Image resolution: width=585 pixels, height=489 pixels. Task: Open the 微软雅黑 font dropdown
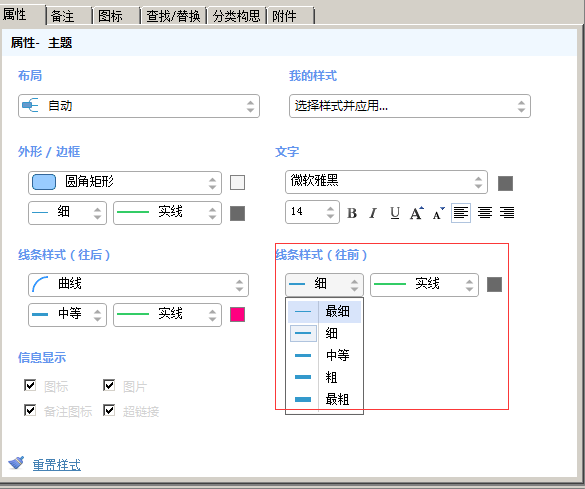[387, 182]
